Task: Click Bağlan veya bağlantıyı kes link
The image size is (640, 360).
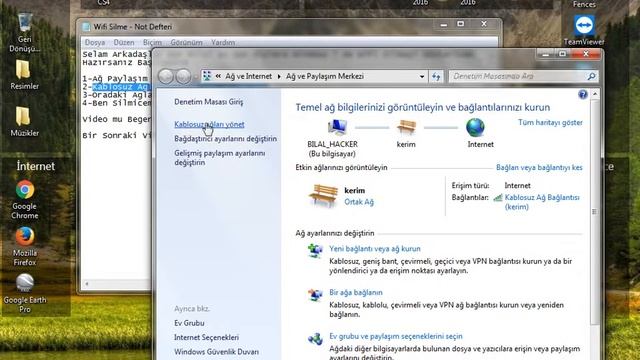Action: point(539,167)
